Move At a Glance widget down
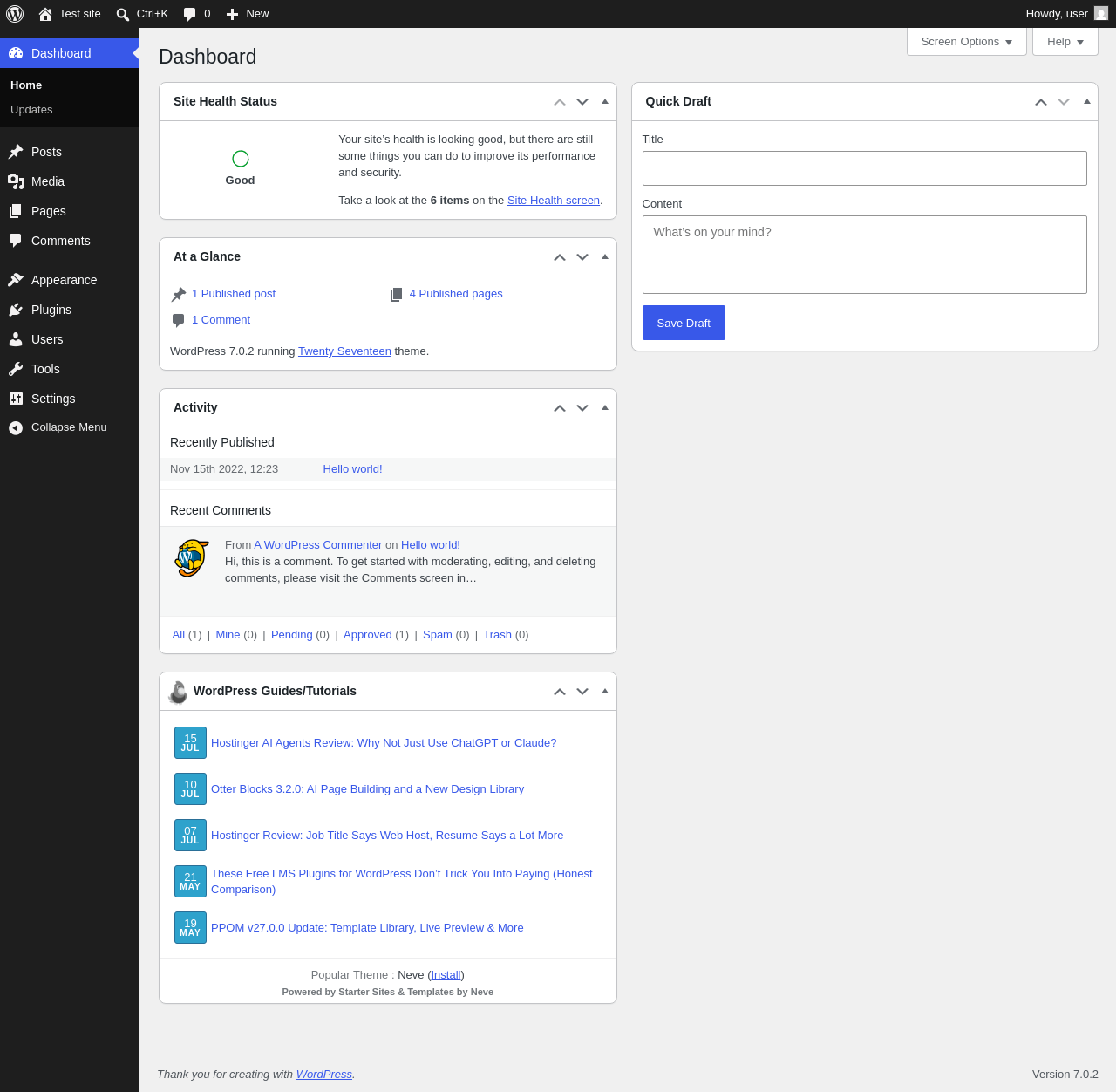The width and height of the screenshot is (1116, 1092). pyautogui.click(x=582, y=257)
